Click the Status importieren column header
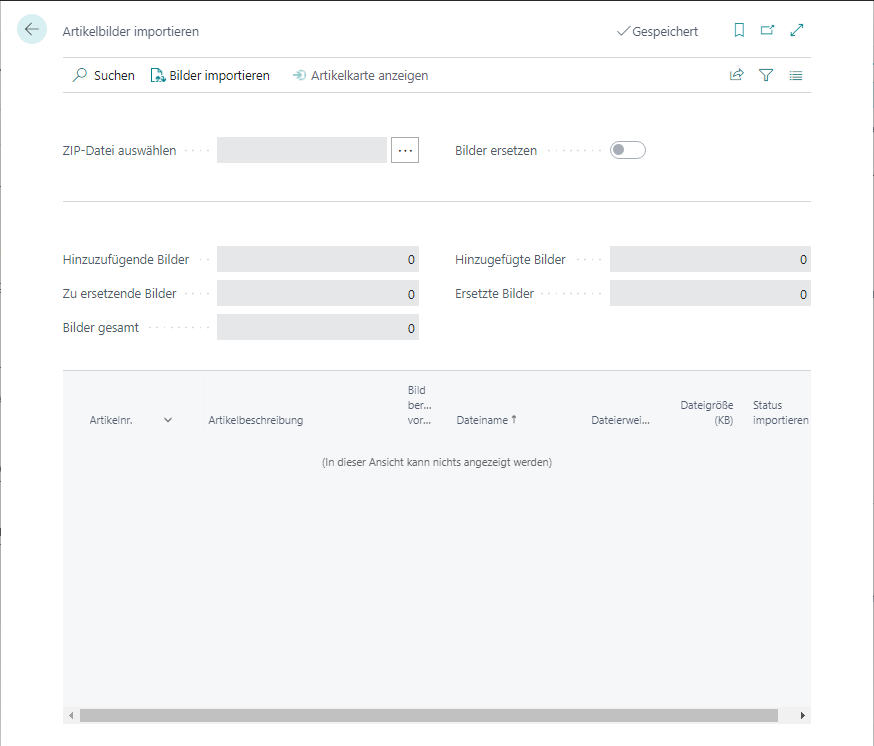Image resolution: width=874 pixels, height=746 pixels. point(780,413)
